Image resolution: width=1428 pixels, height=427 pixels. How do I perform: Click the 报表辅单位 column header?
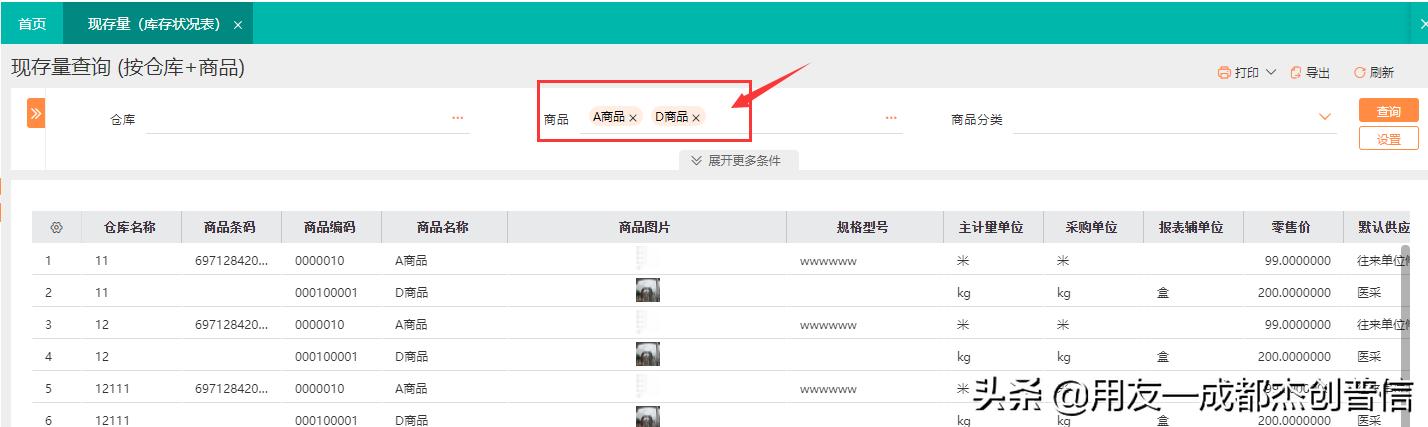pos(1193,227)
